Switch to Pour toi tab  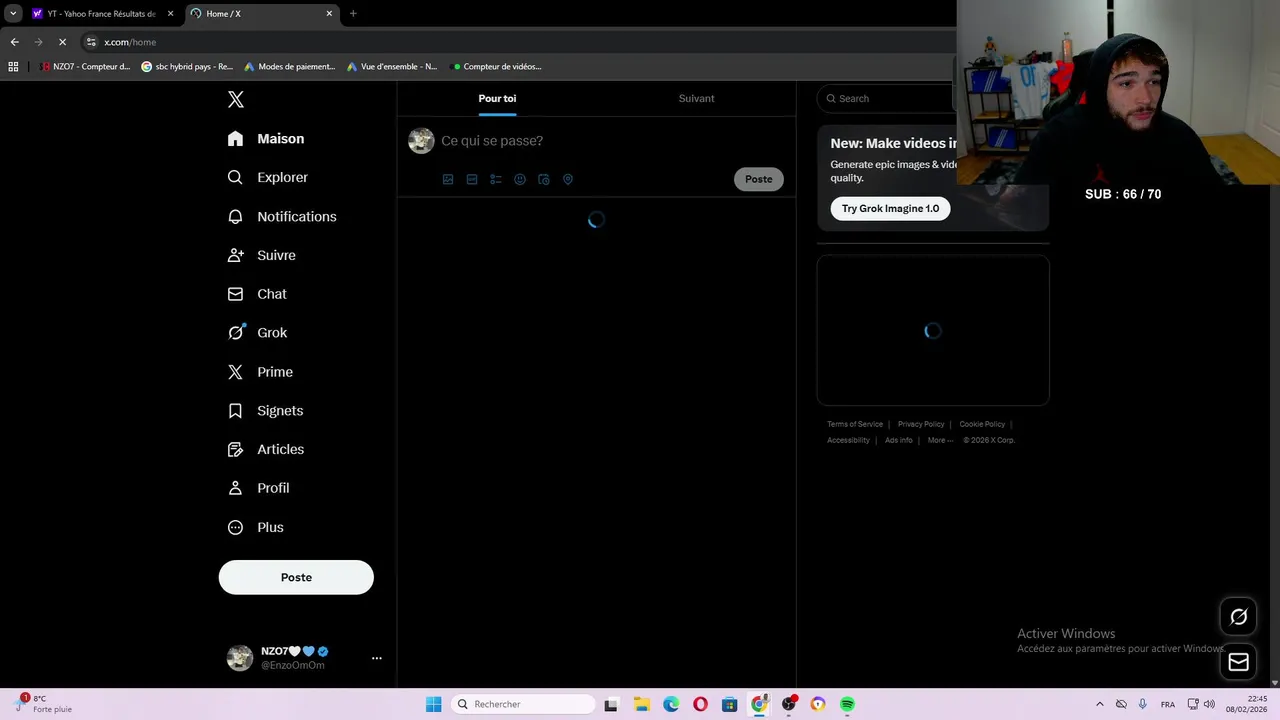[497, 98]
